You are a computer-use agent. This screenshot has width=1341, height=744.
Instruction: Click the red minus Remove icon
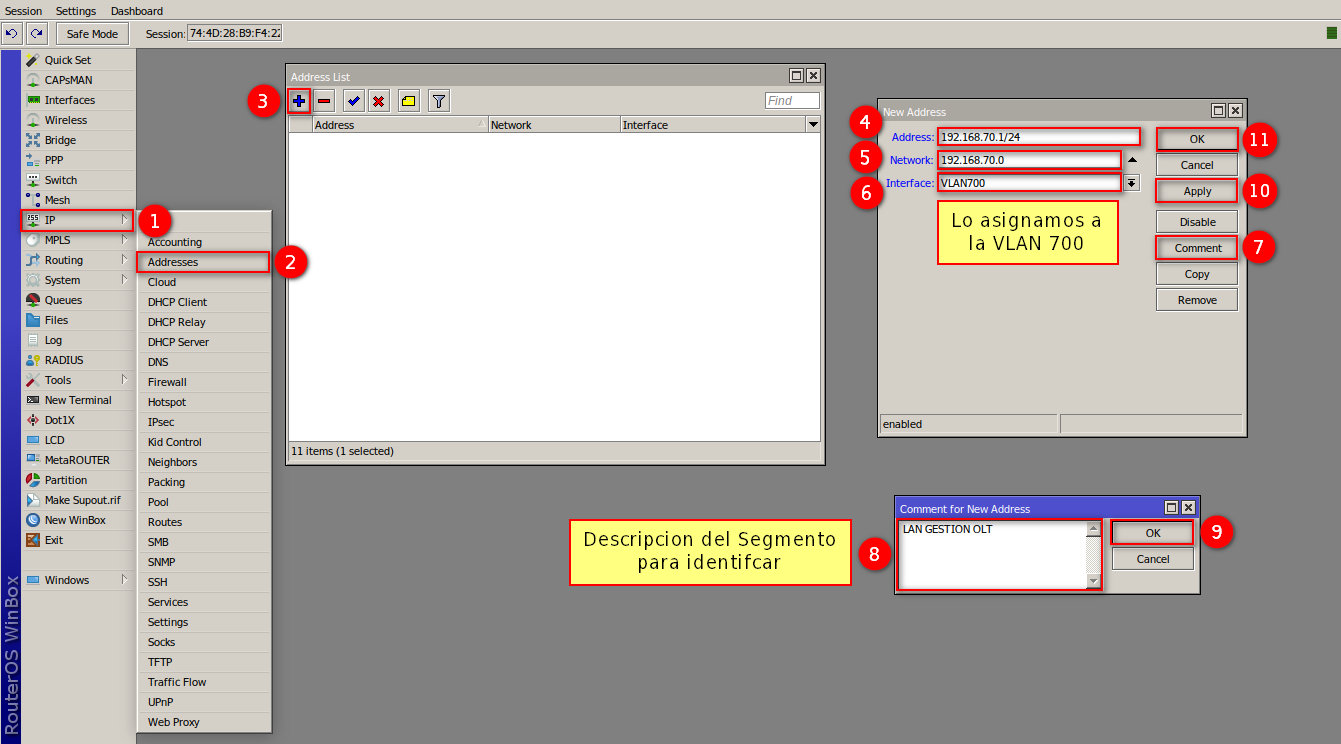324,101
